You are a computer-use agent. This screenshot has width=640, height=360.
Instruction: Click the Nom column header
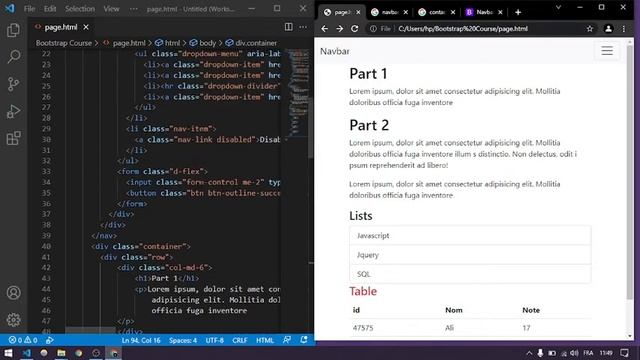453,310
